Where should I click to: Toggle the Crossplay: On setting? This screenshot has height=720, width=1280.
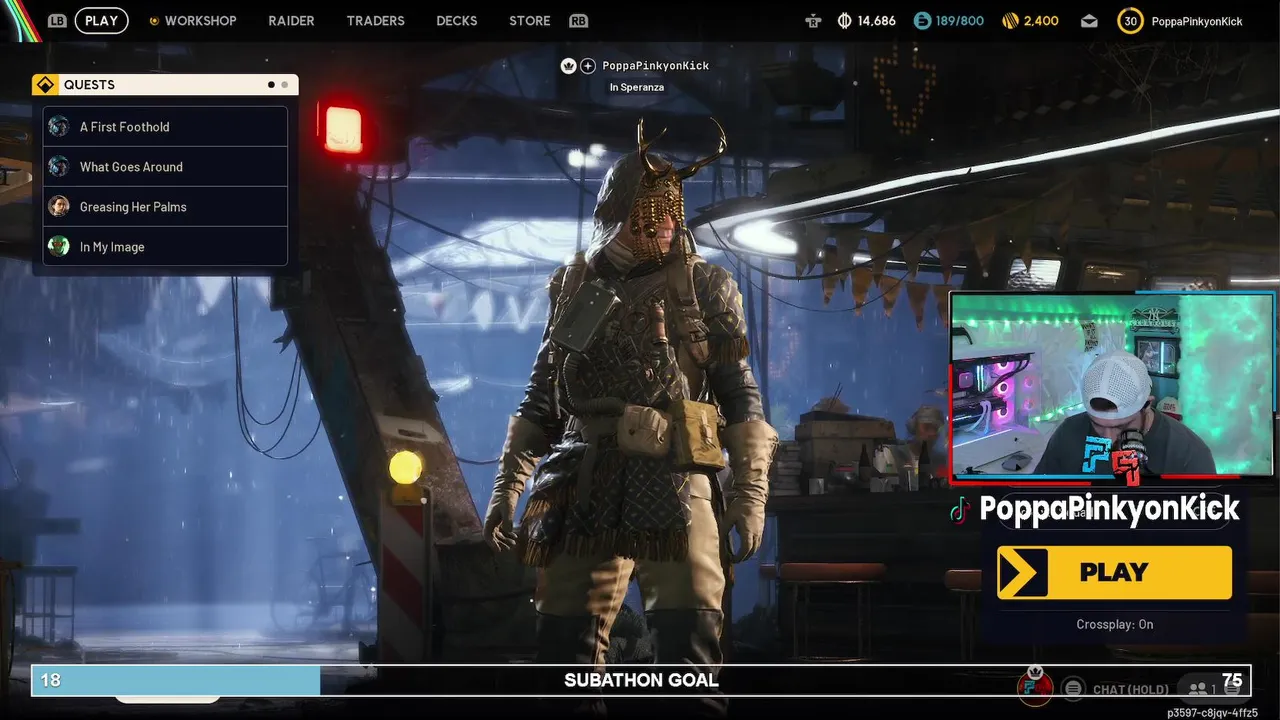pos(1114,624)
